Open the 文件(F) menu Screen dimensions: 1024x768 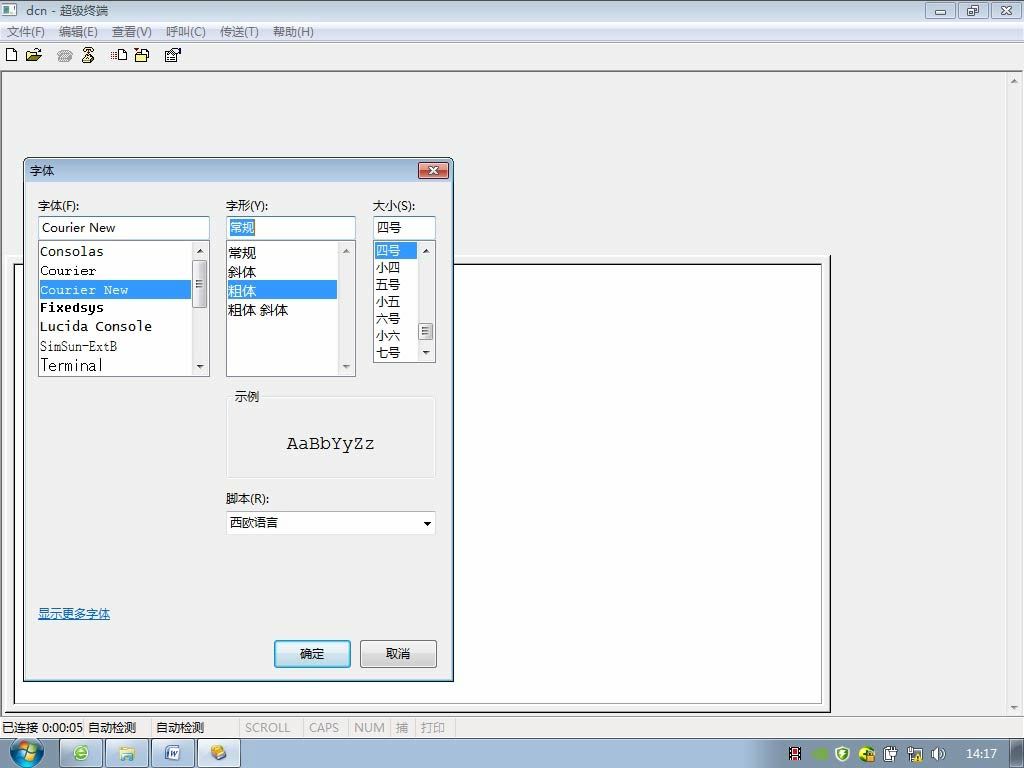tap(25, 31)
